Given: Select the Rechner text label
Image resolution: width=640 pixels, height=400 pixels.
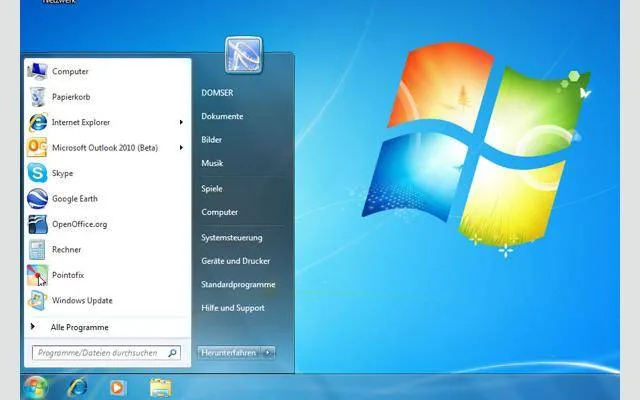Looking at the screenshot, I should pyautogui.click(x=67, y=249).
